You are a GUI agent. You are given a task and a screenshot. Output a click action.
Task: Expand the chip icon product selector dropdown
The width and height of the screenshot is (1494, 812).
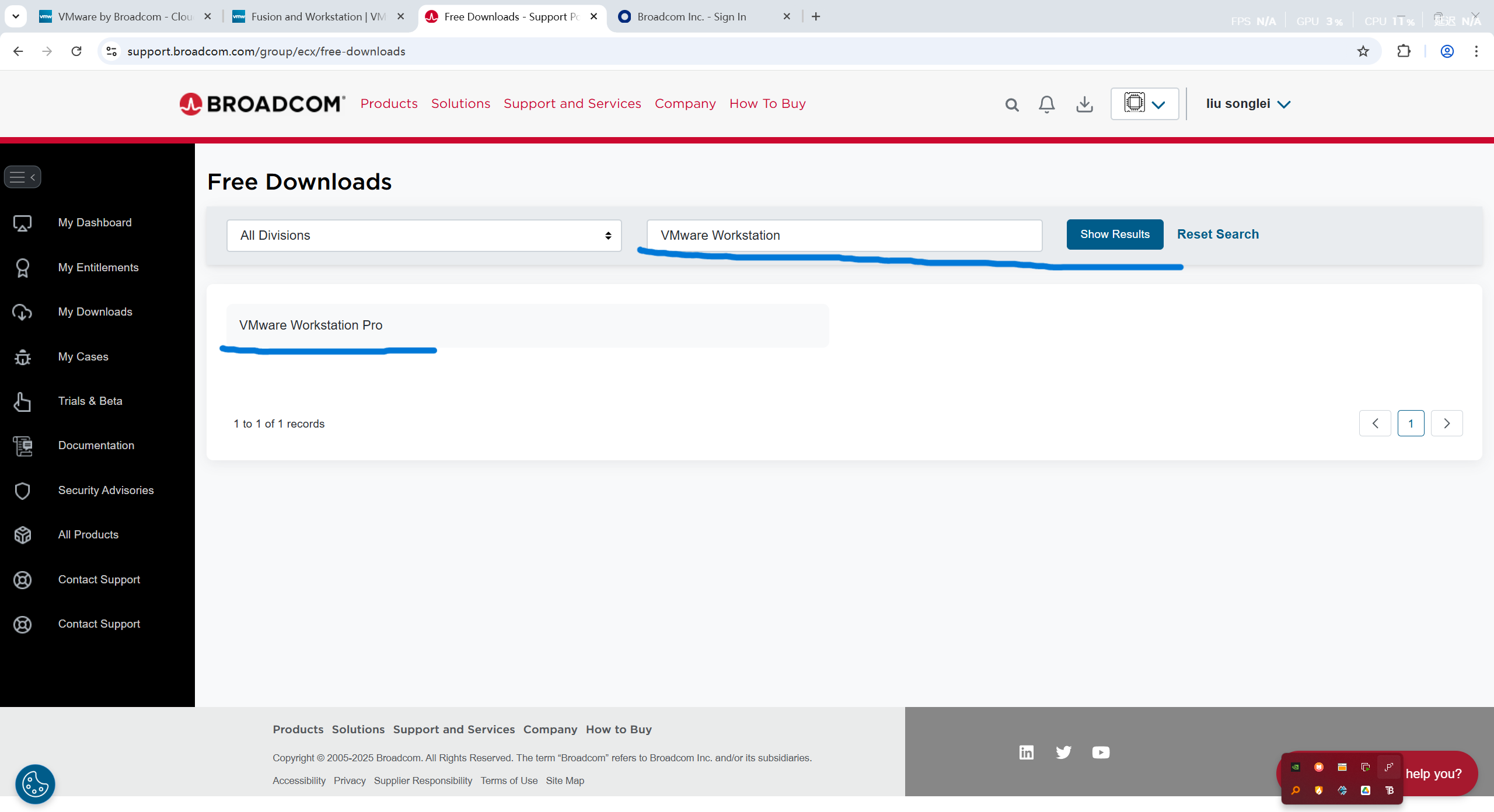tap(1144, 104)
